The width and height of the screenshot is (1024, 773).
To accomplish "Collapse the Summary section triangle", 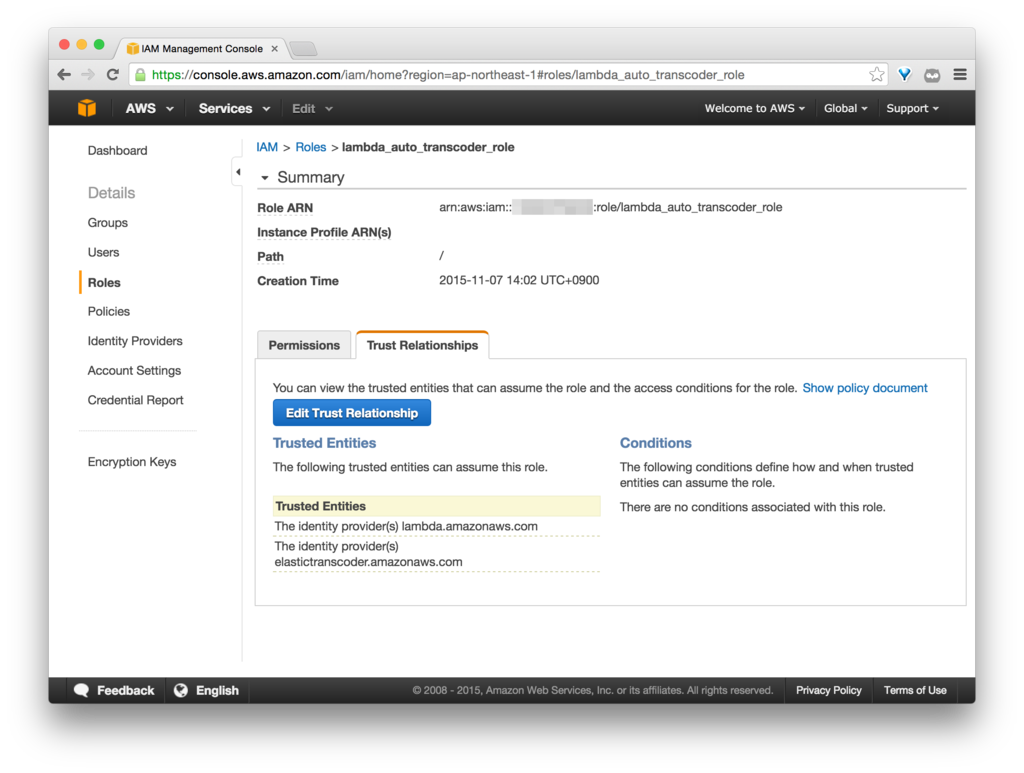I will (x=264, y=178).
